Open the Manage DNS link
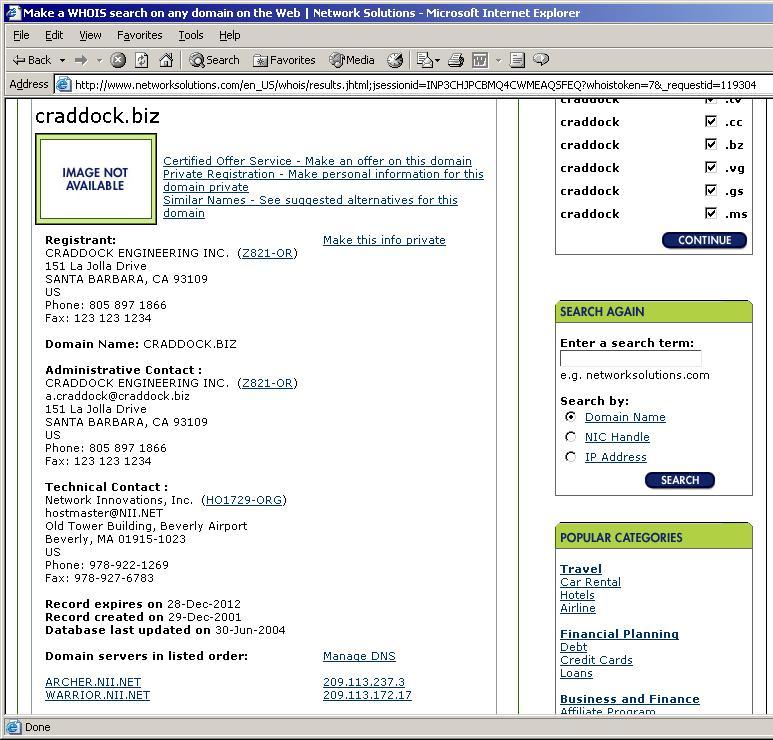This screenshot has width=773, height=740. pos(359,656)
